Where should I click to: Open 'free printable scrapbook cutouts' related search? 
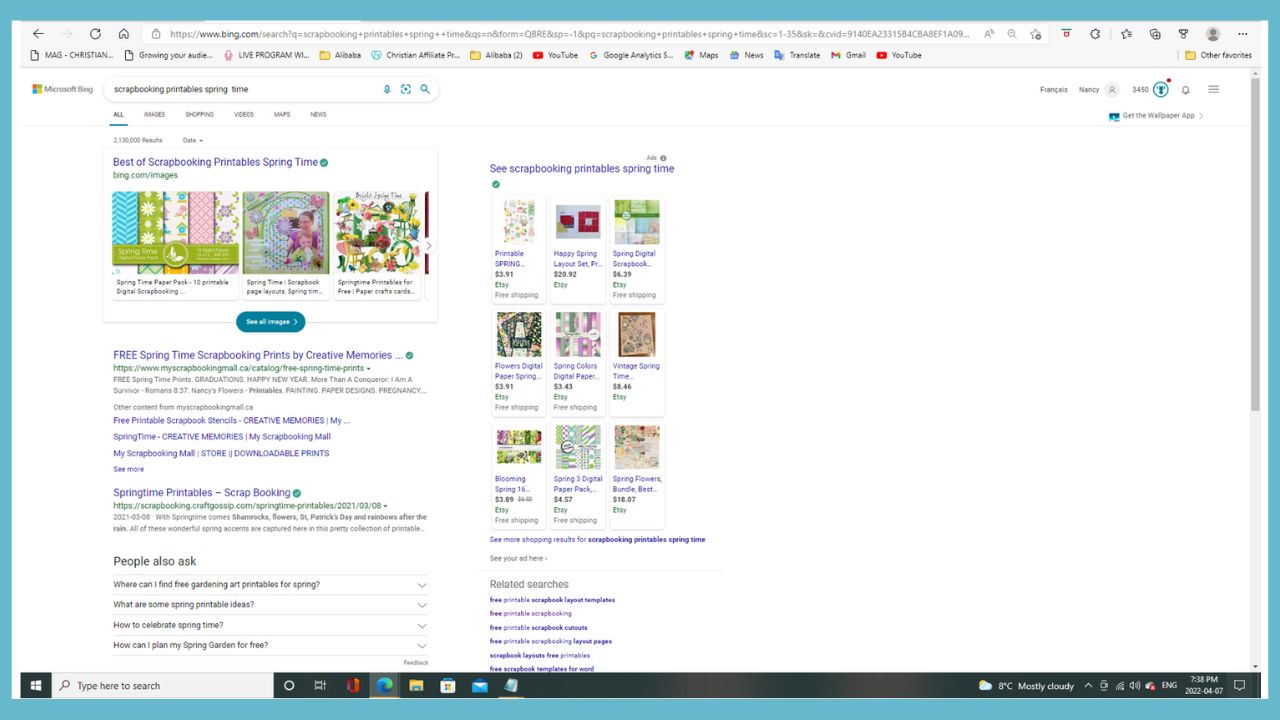[x=538, y=628]
